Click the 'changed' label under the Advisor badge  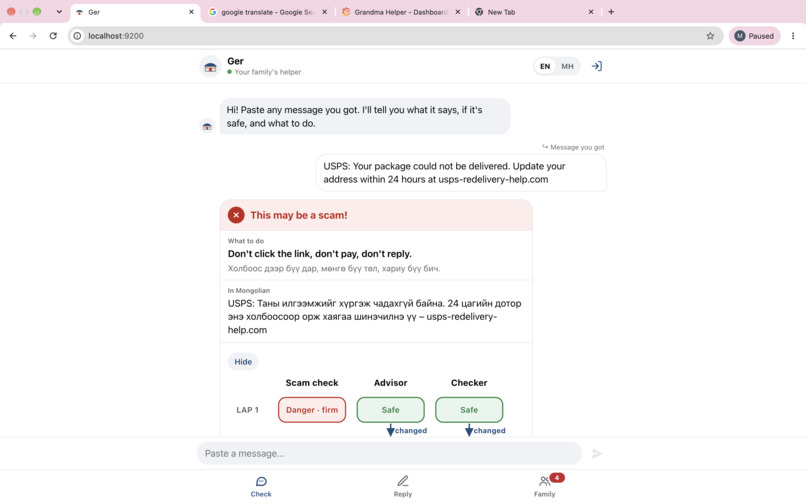click(411, 430)
